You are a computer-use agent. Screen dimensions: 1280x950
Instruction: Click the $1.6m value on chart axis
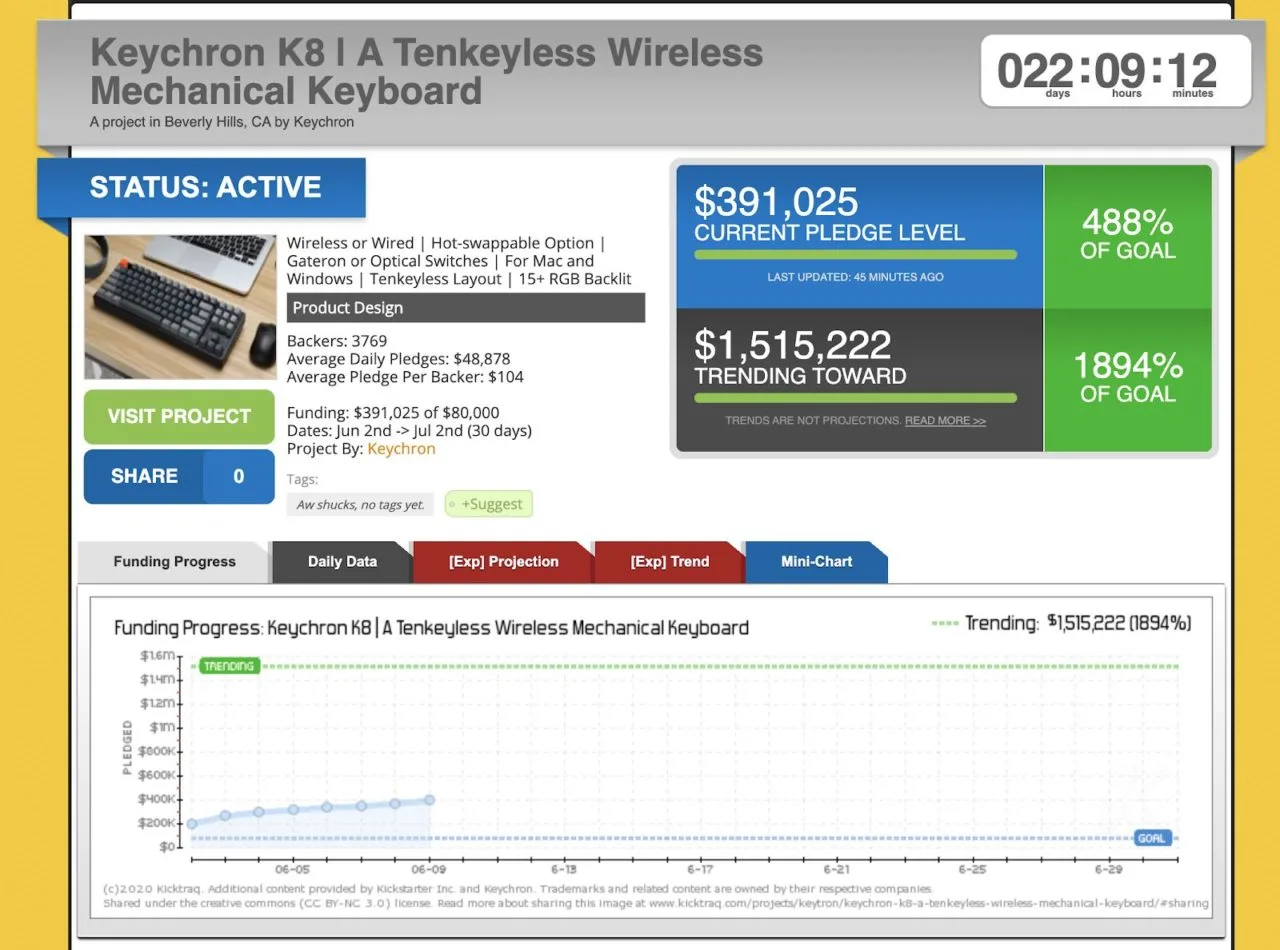157,656
